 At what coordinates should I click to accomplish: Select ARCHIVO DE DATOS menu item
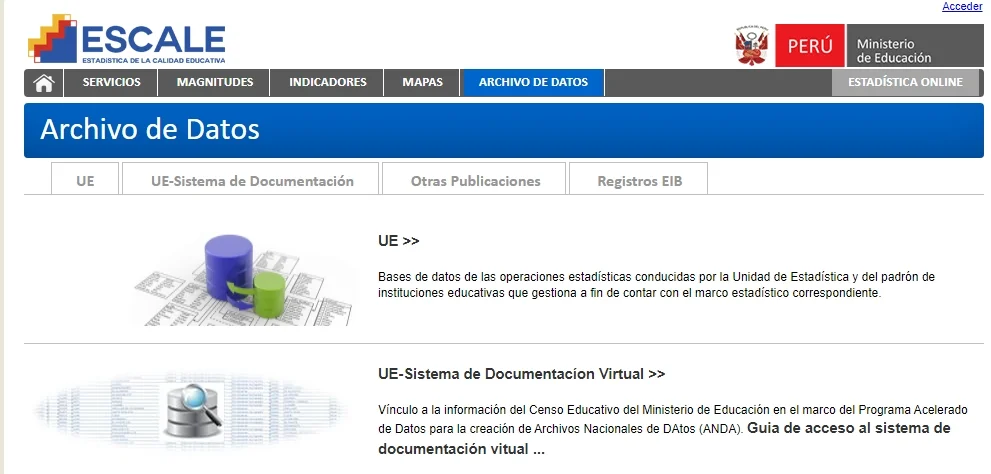pos(533,83)
